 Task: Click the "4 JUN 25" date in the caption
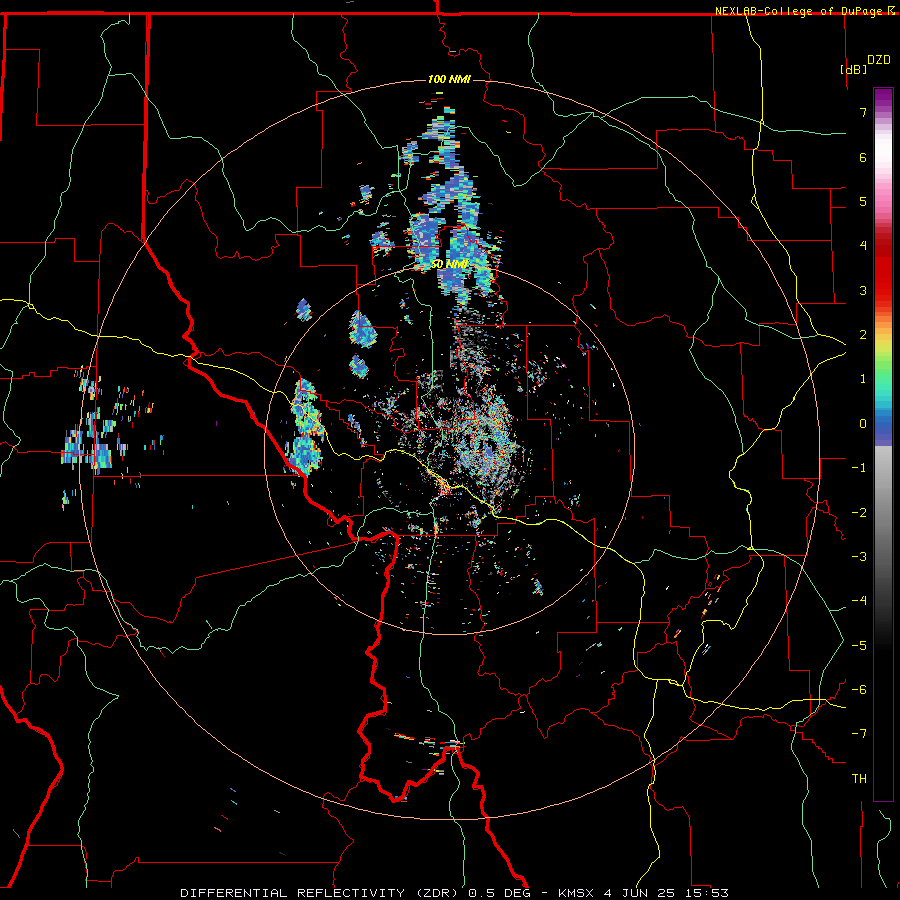click(x=638, y=893)
